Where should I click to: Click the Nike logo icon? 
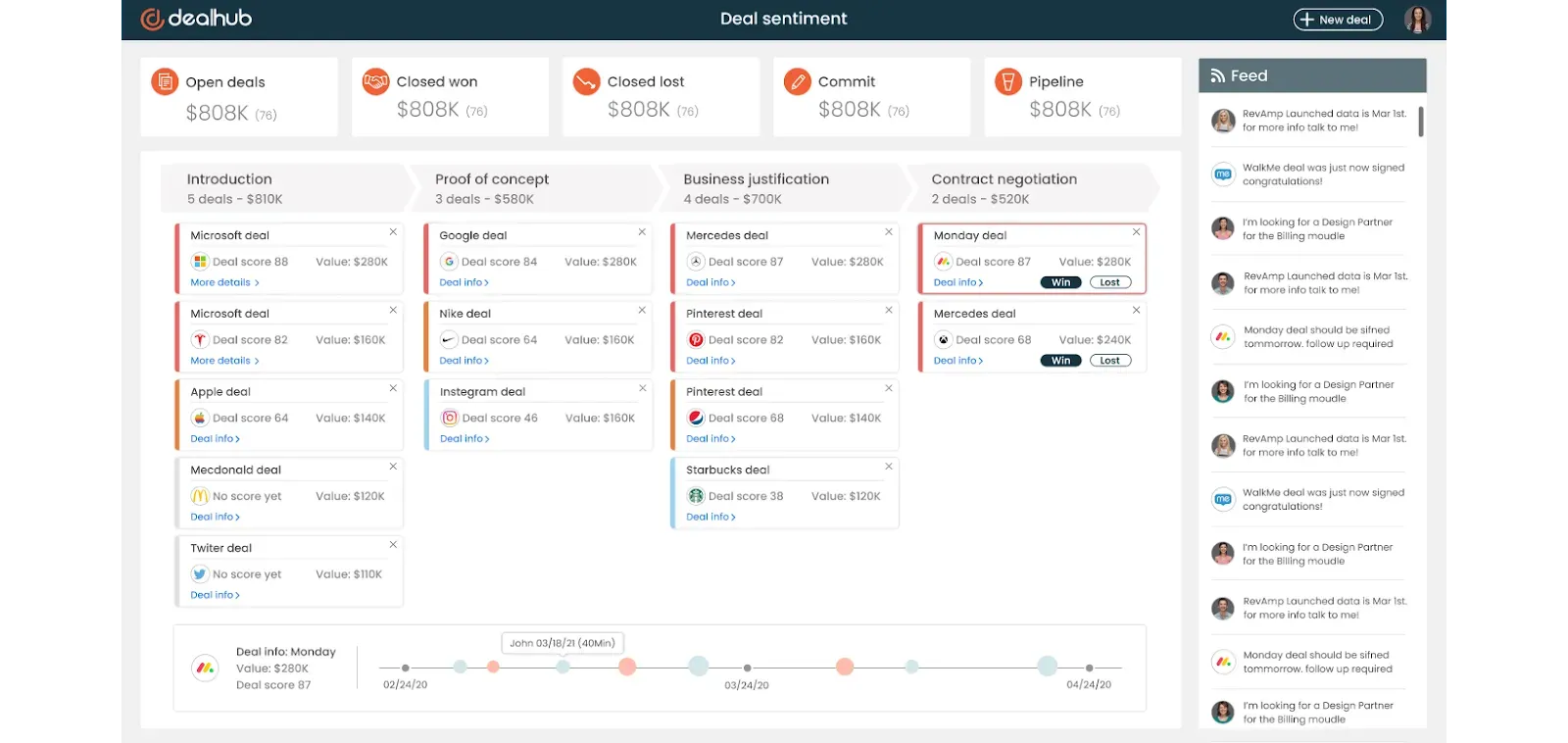449,340
